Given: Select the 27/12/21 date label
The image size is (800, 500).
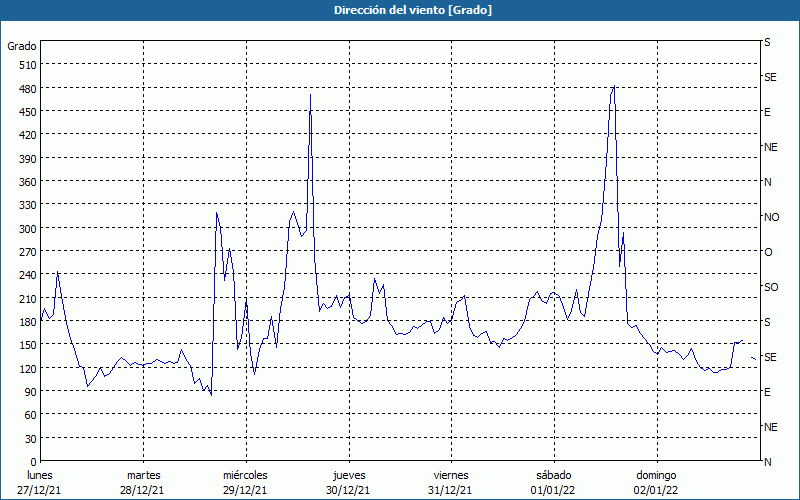Looking at the screenshot, I should [x=39, y=490].
